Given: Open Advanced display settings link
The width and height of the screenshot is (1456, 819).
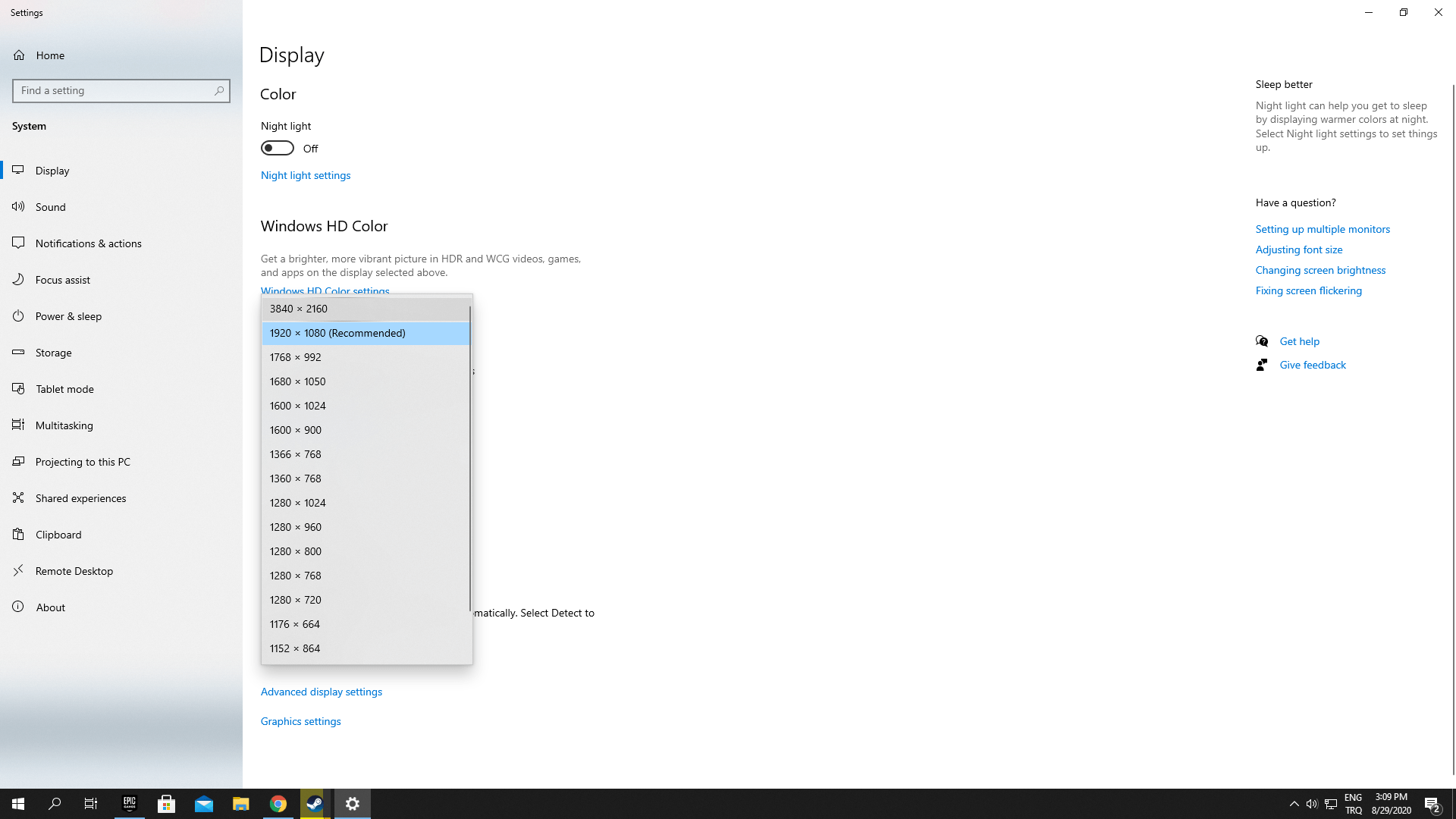Looking at the screenshot, I should pos(322,692).
